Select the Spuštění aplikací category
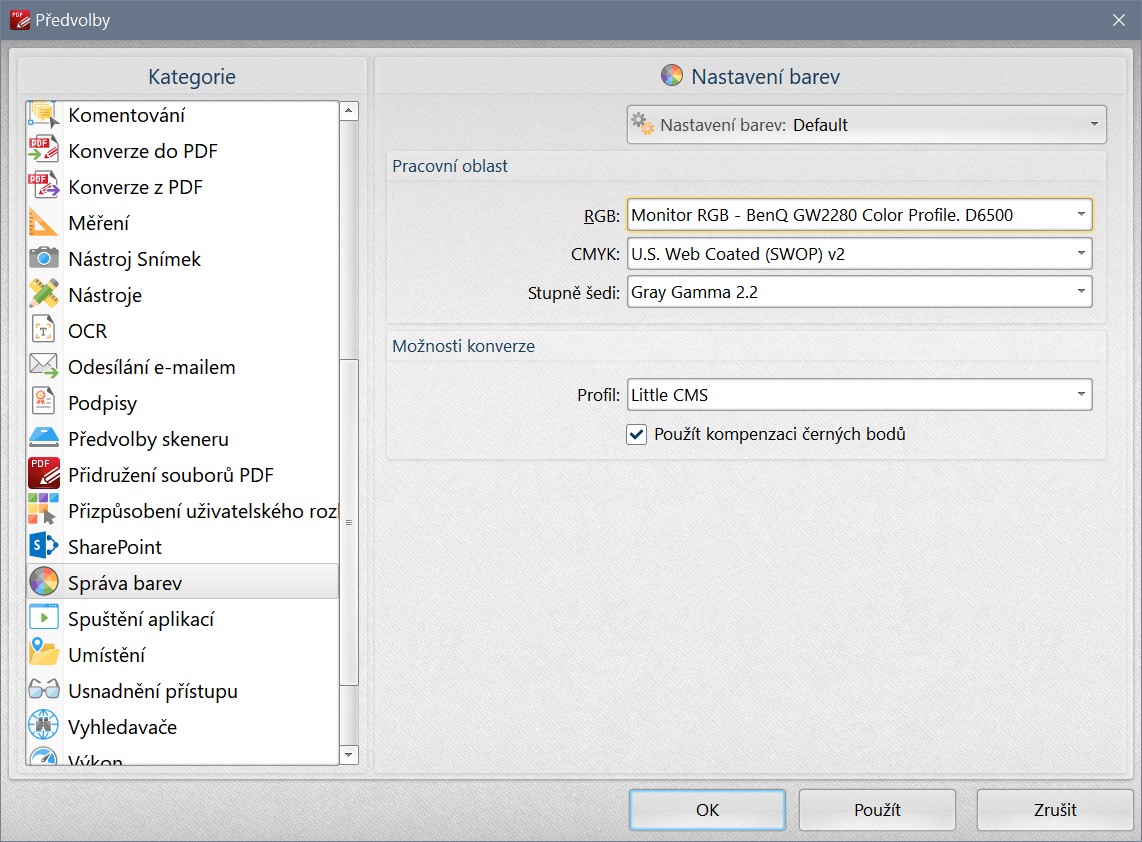Screen dimensions: 1142x842 pos(183,618)
